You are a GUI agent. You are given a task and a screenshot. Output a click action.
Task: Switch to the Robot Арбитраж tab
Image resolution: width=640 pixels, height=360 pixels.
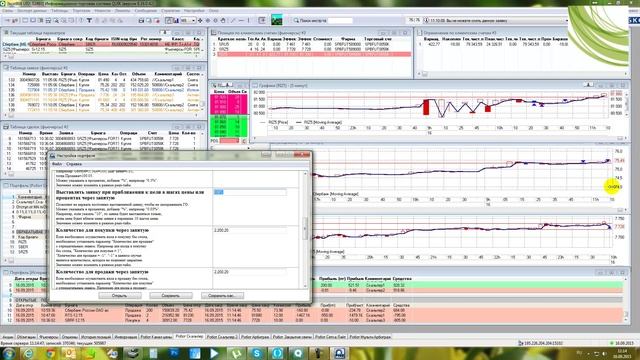(x=255, y=337)
